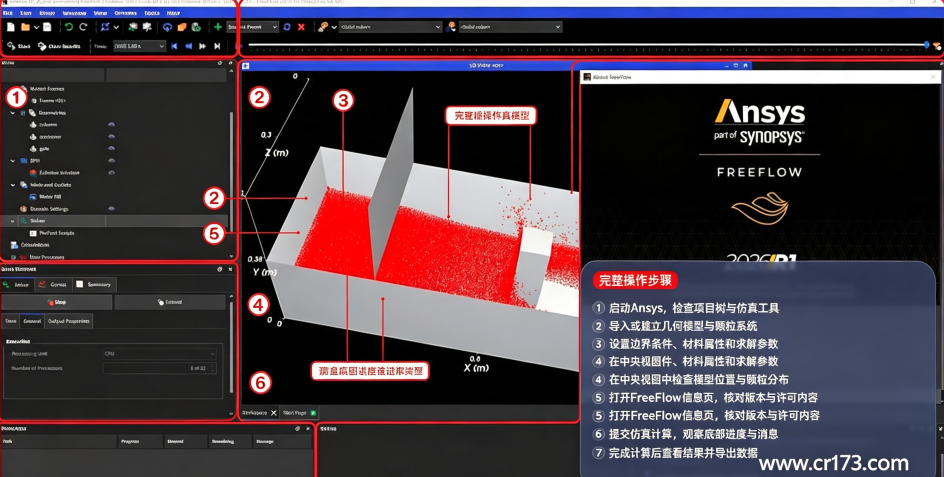This screenshot has width=944, height=477.
Task: Open the first Solid color dropdown
Action: point(390,27)
